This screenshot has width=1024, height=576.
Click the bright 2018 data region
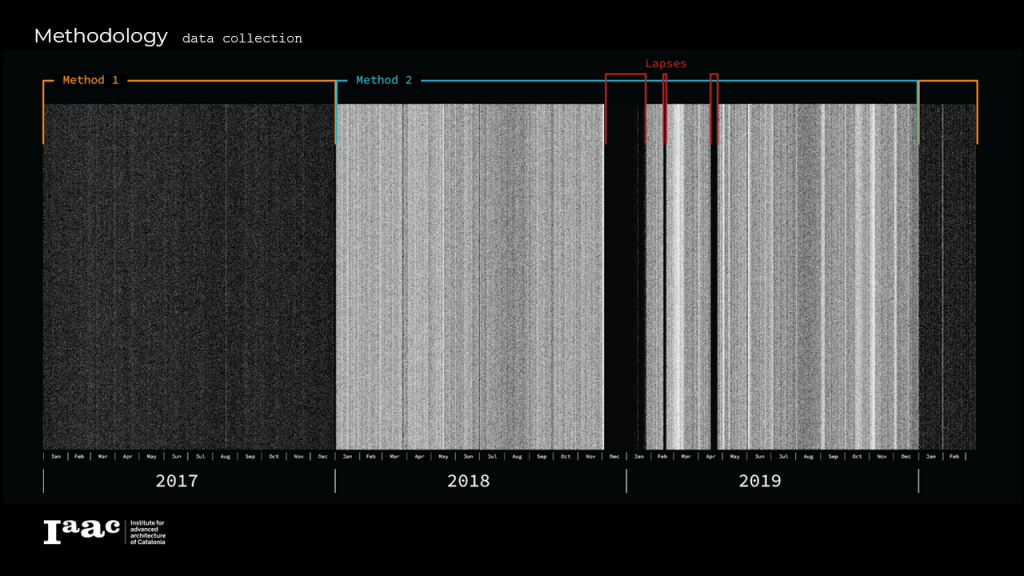click(x=468, y=280)
